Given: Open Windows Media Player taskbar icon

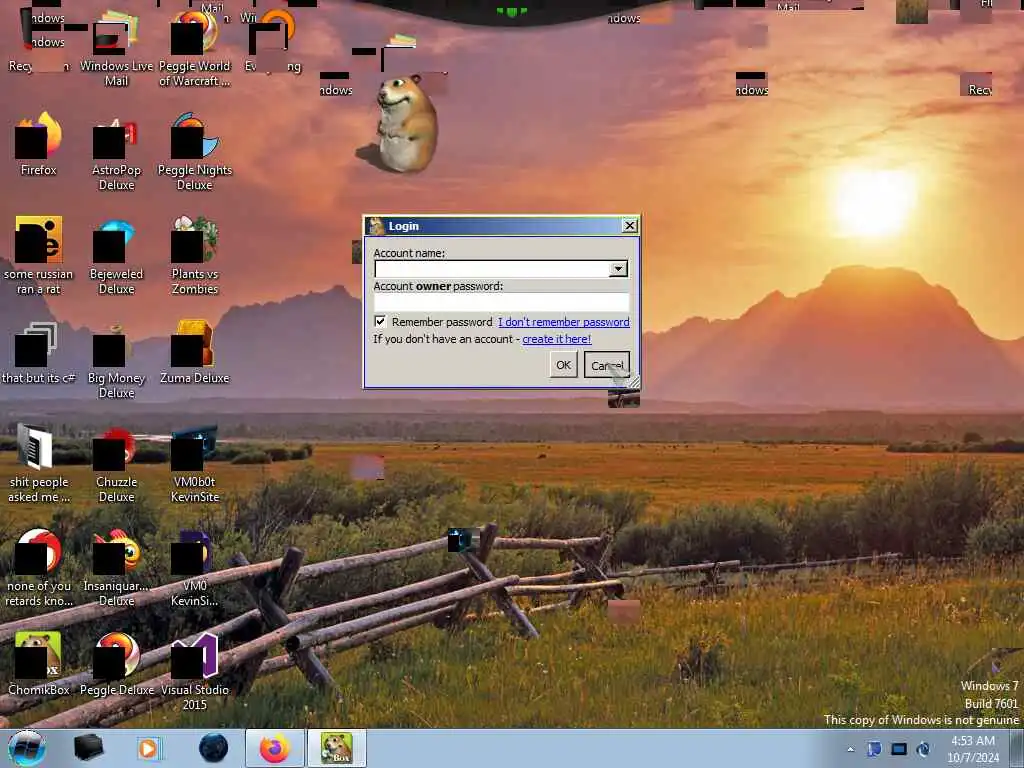Looking at the screenshot, I should pyautogui.click(x=148, y=748).
